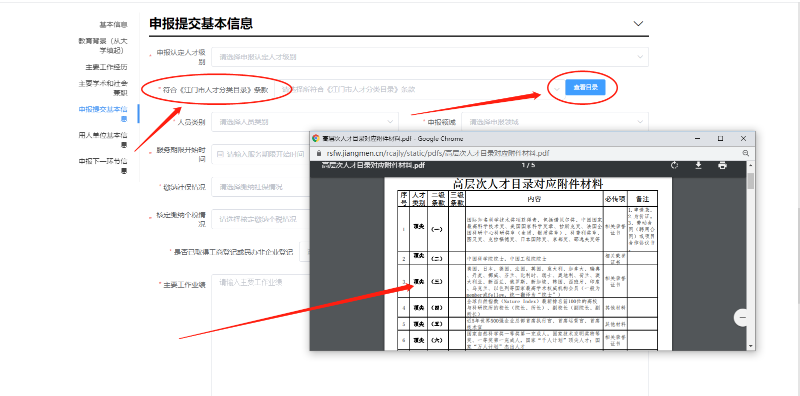Click the 人才类别 column header in the PDF table
Image resolution: width=800 pixels, height=396 pixels.
pos(419,199)
